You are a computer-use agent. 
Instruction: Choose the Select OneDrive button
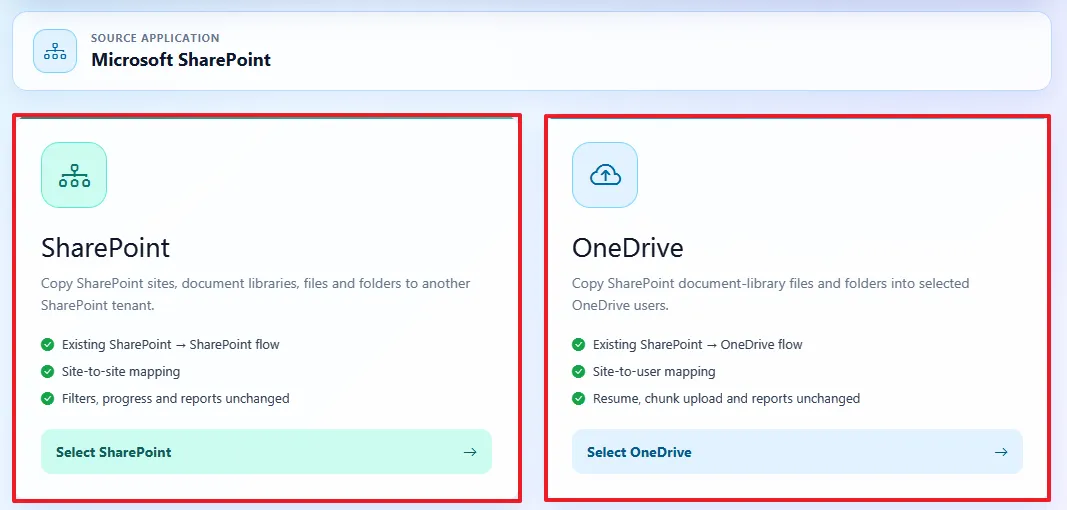[x=797, y=451]
